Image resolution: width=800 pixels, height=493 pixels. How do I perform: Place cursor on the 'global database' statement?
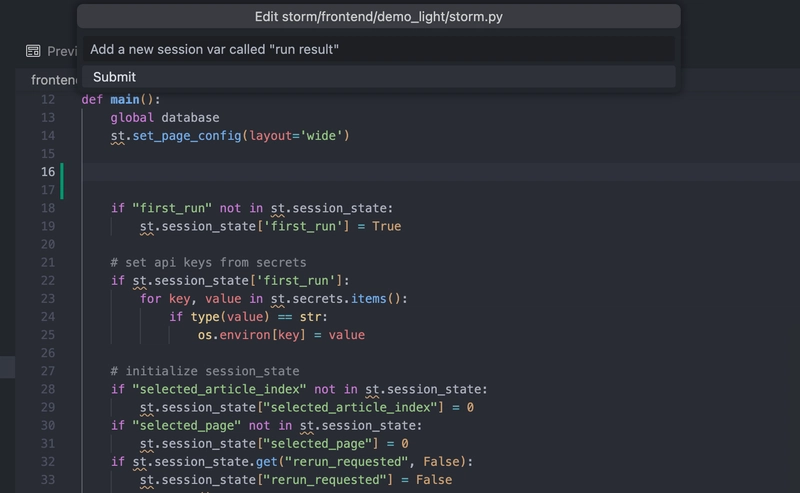coord(165,117)
